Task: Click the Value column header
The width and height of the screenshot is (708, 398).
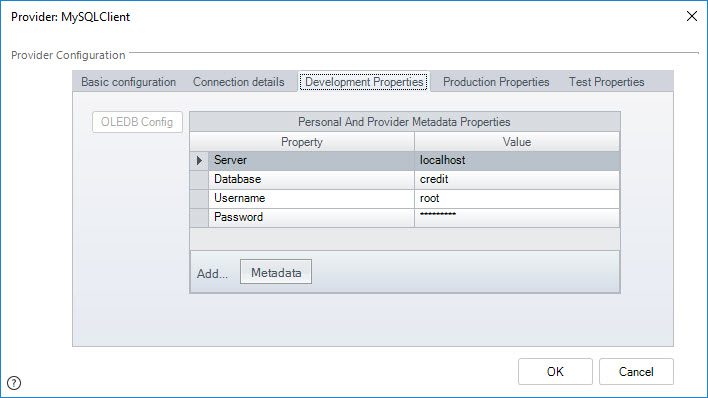Action: 517,142
